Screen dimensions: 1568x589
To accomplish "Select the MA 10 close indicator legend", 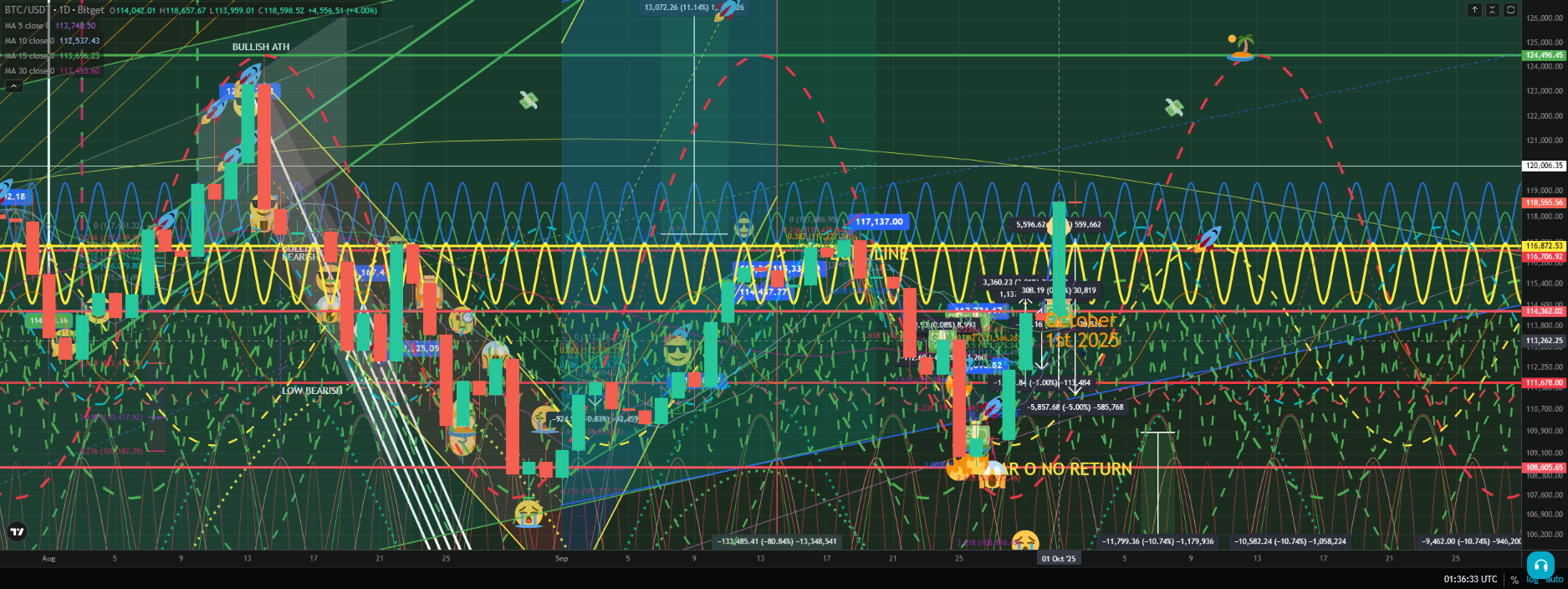I will point(52,41).
